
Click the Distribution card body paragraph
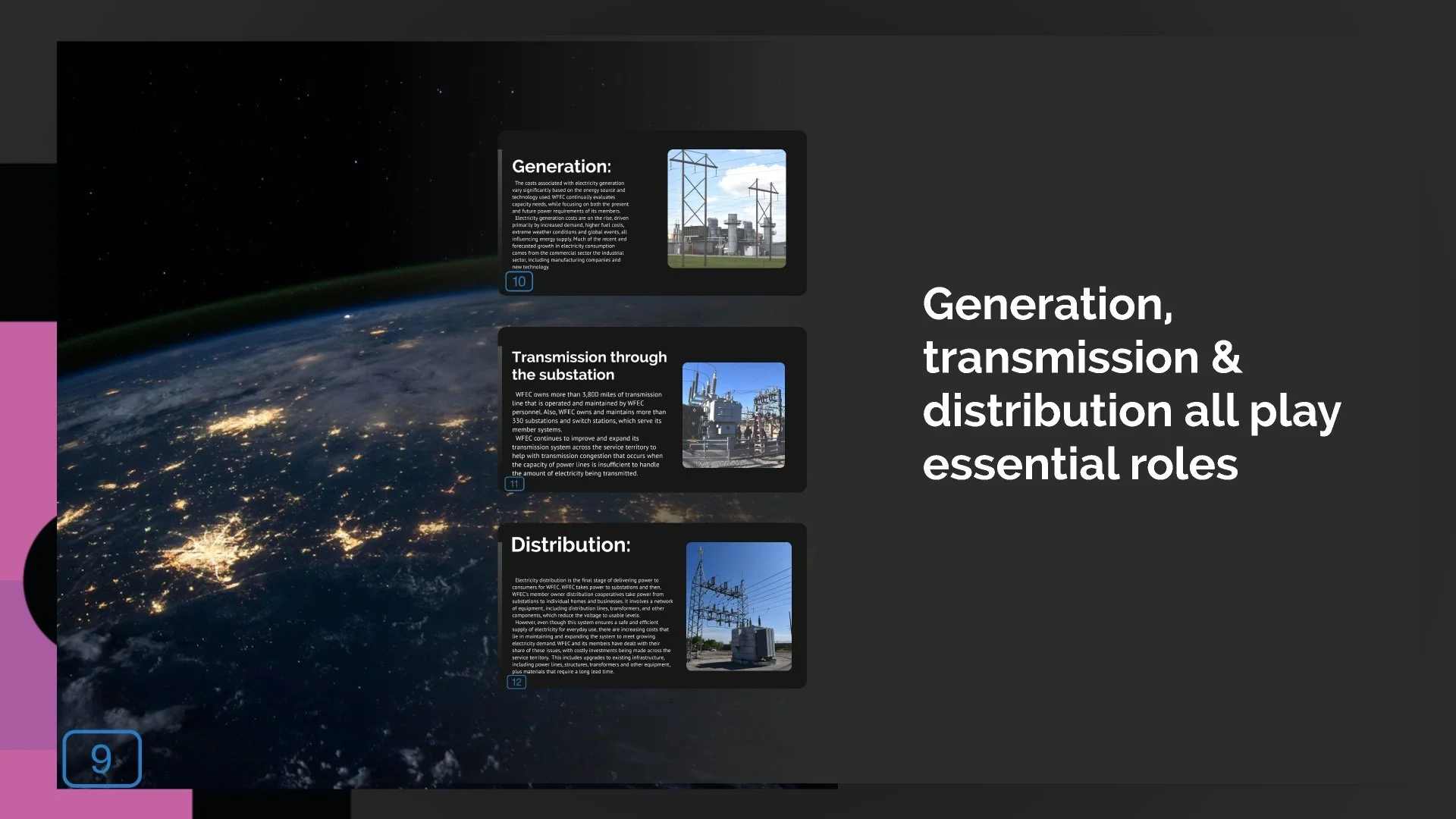[x=591, y=626]
